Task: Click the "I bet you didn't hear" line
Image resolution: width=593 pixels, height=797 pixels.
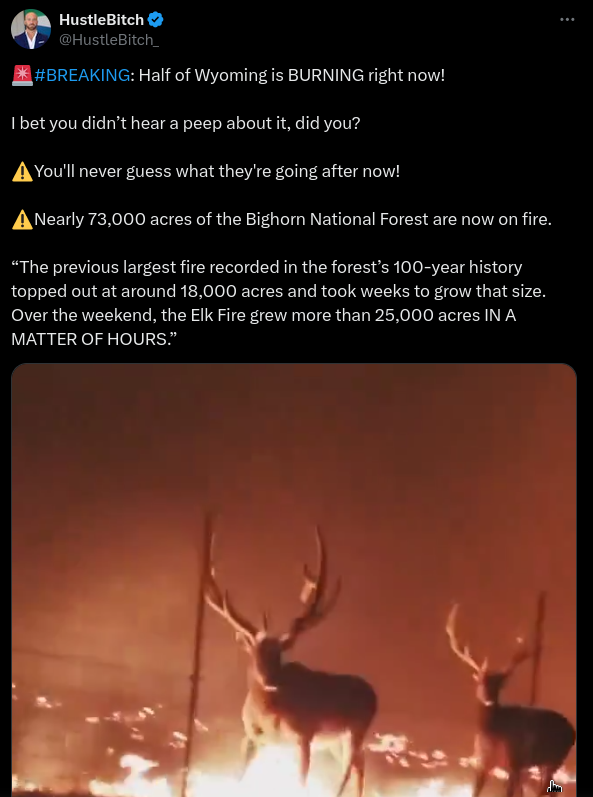Action: pos(185,124)
